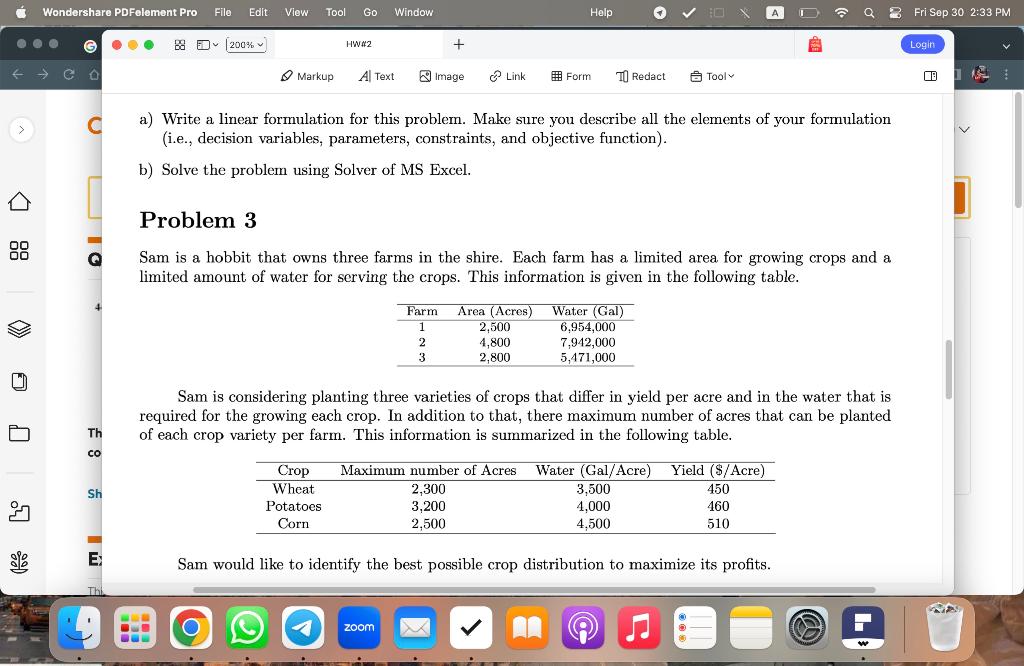1024x666 pixels.
Task: Launch the zoom app from the Dock
Action: 358,628
